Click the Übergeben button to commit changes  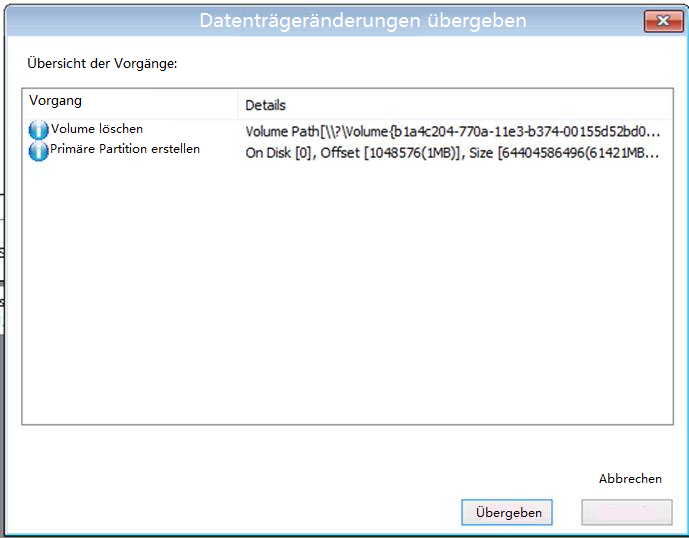tap(507, 512)
